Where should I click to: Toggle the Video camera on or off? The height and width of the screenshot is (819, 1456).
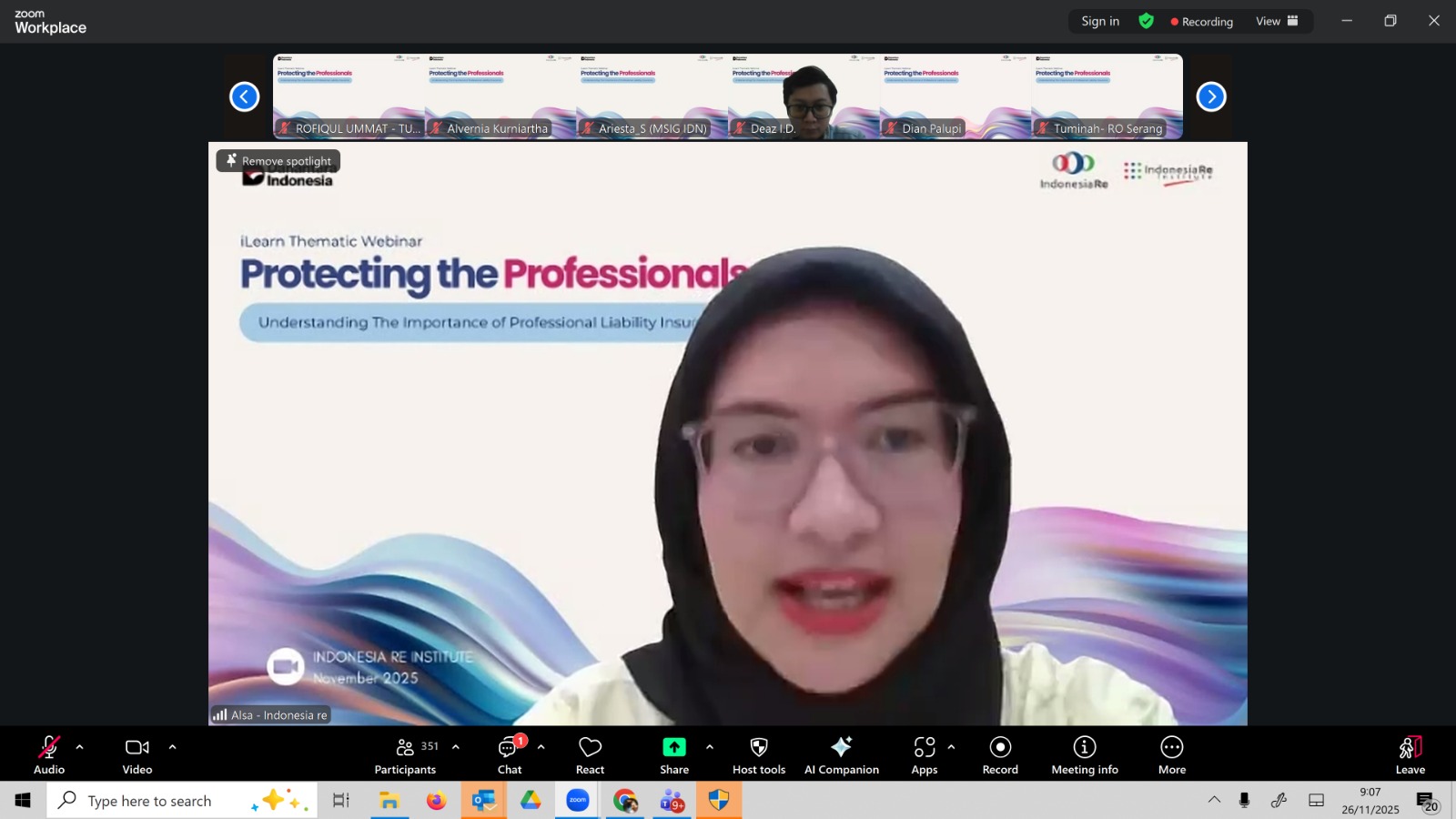137,755
